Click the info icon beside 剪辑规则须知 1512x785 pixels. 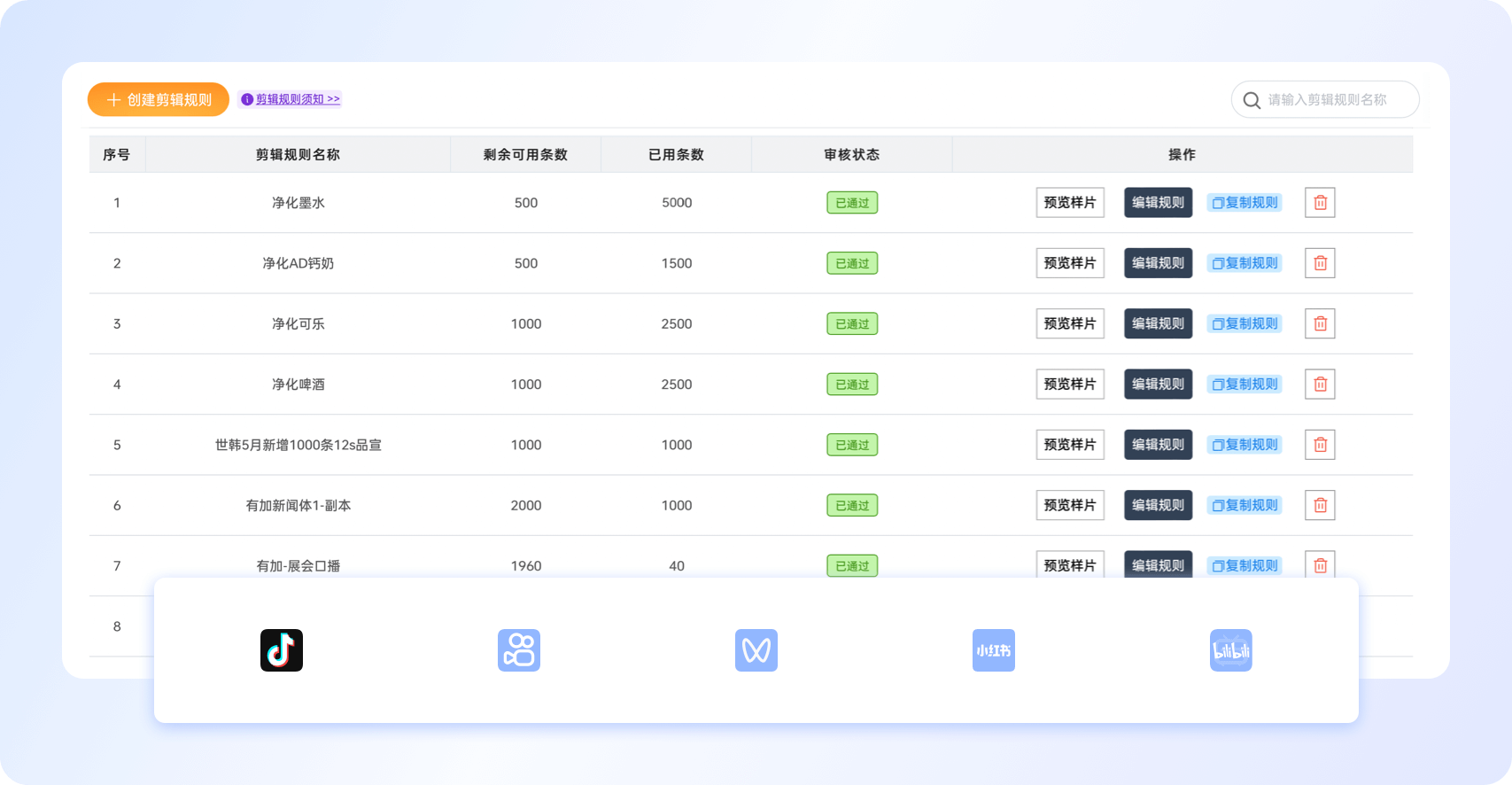(x=247, y=99)
